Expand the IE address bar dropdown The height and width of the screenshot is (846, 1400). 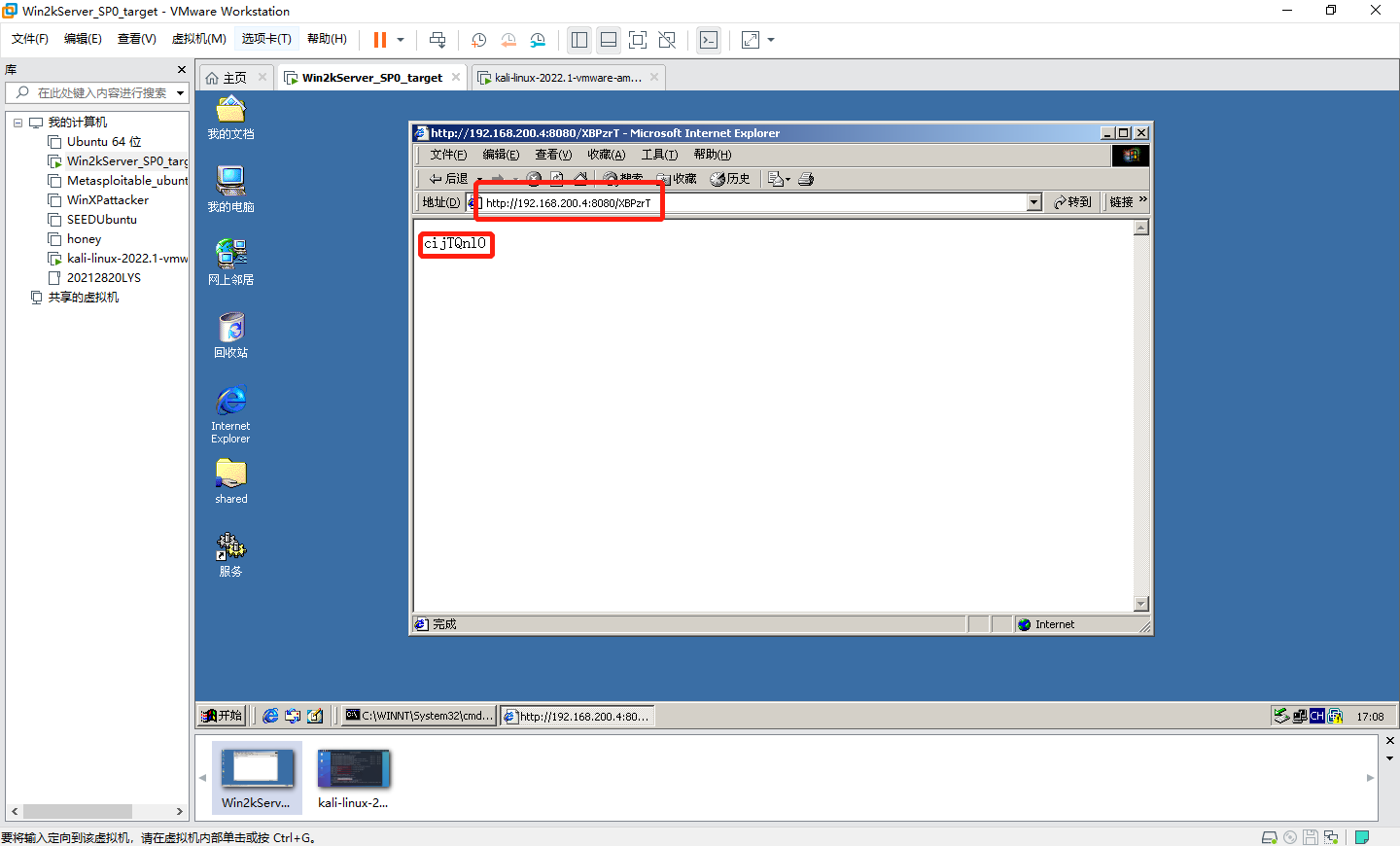pyautogui.click(x=1034, y=202)
